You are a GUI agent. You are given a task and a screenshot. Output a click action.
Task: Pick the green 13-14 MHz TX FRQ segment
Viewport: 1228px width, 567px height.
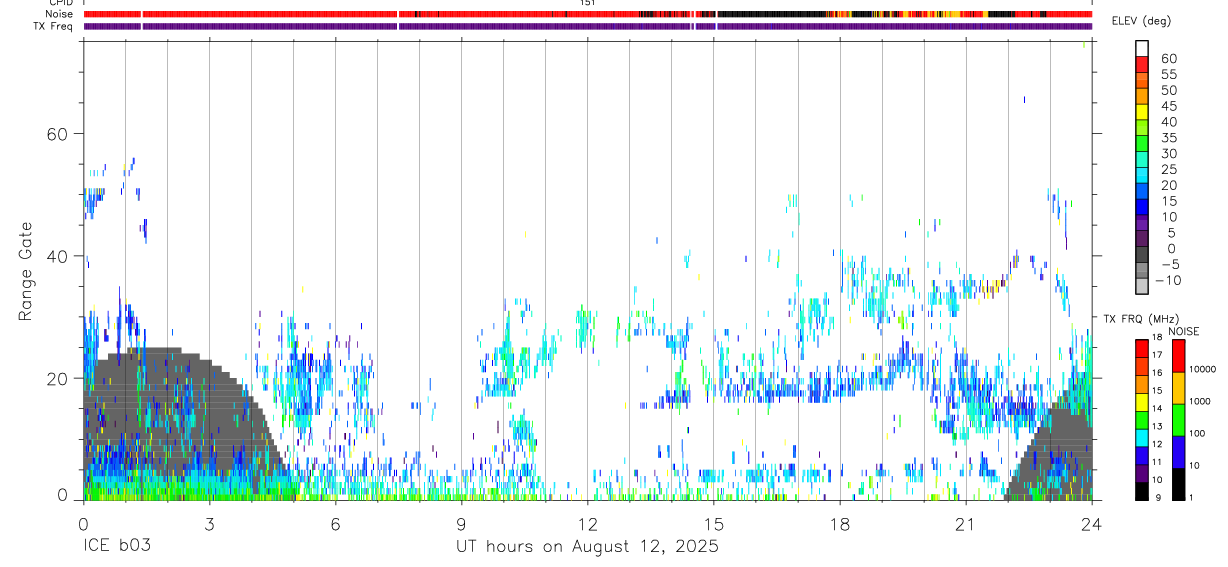tap(1142, 420)
